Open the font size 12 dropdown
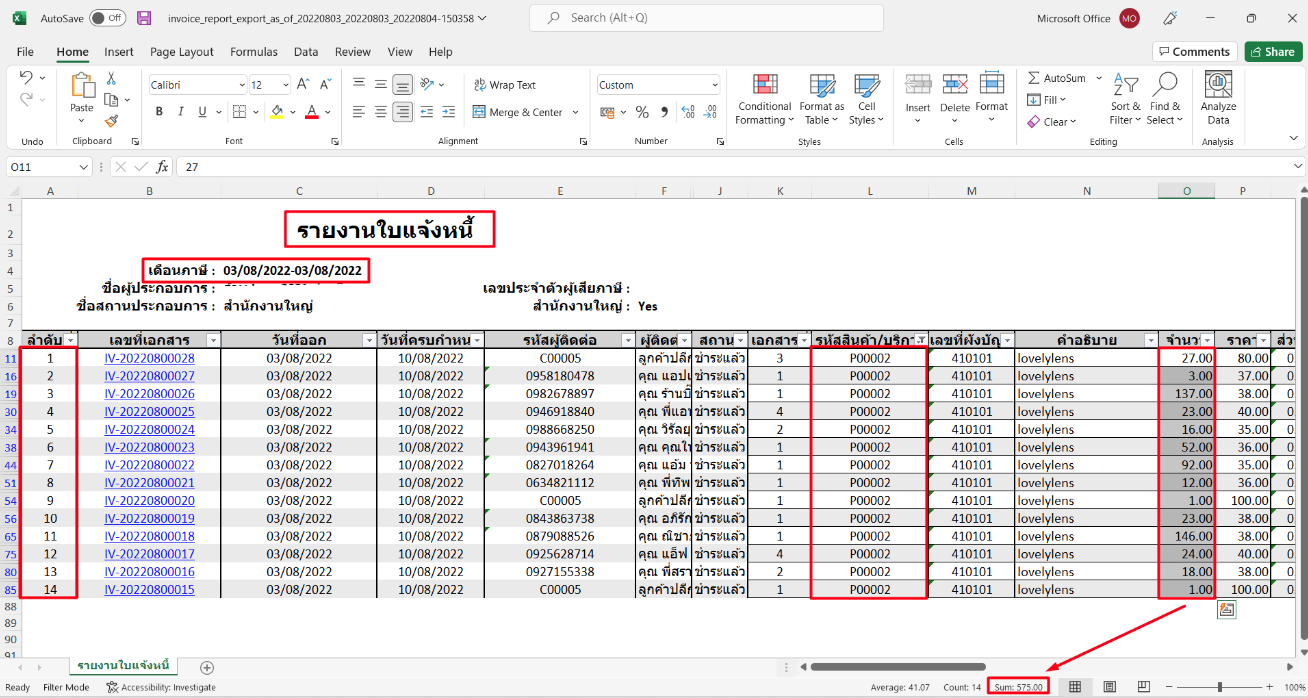Viewport: 1308px width, 698px height. pos(285,85)
